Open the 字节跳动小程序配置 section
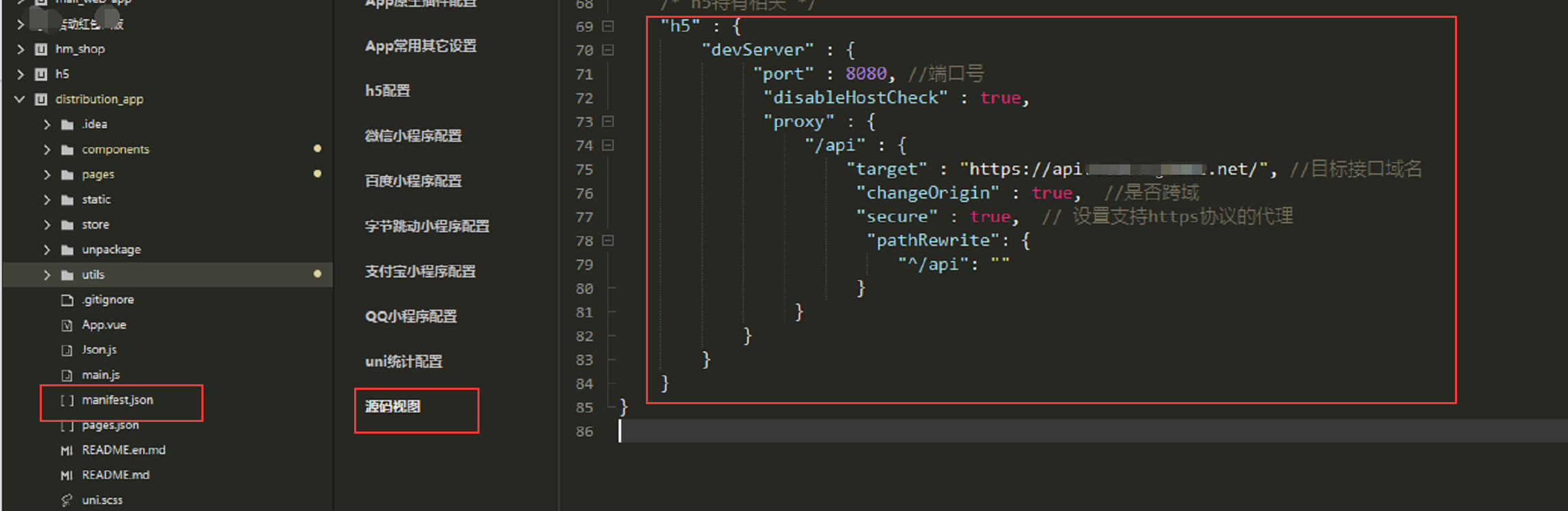The width and height of the screenshot is (1568, 511). click(427, 226)
